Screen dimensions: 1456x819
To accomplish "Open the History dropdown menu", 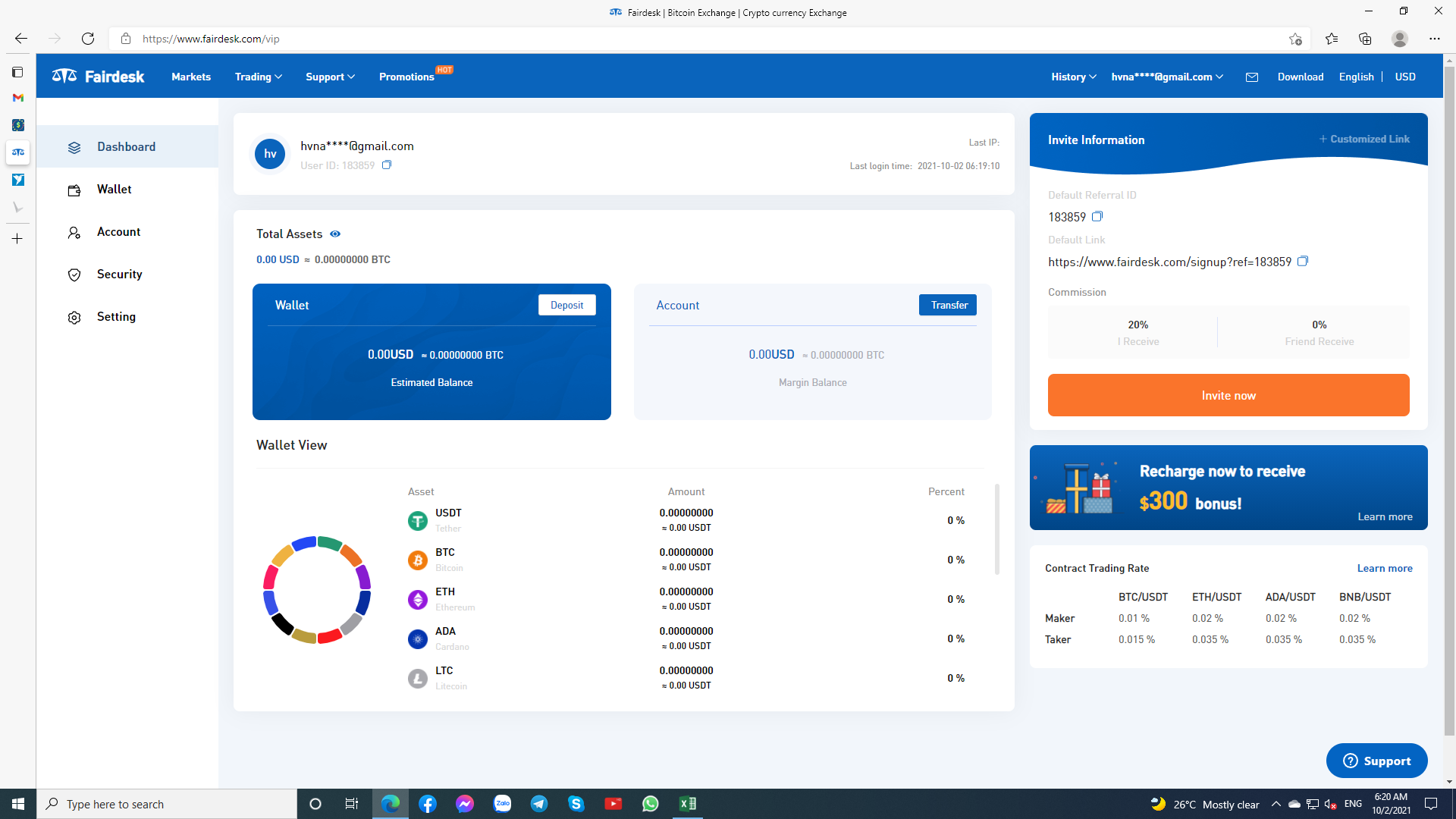I will (x=1073, y=77).
